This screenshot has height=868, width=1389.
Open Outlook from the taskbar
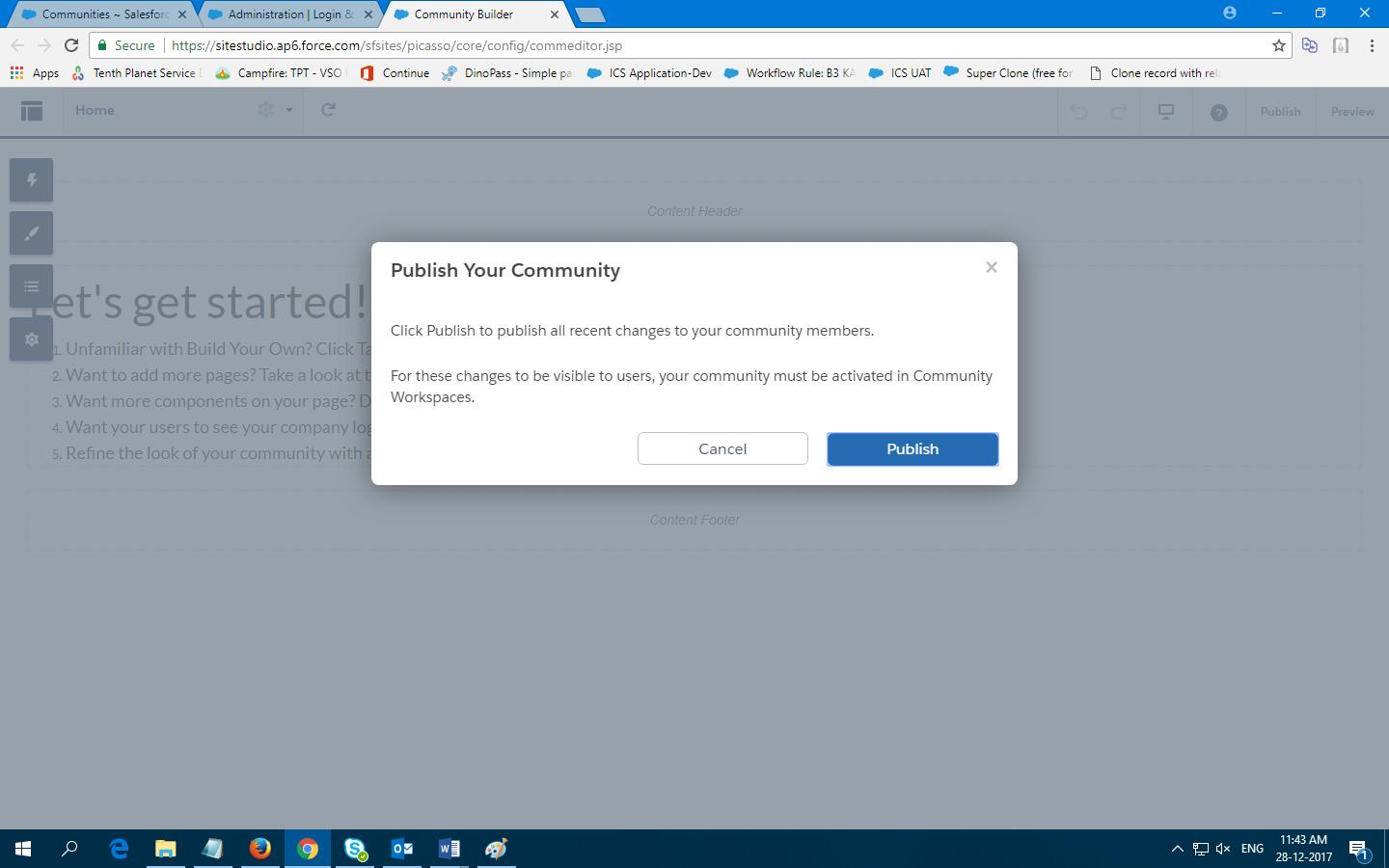(x=402, y=849)
